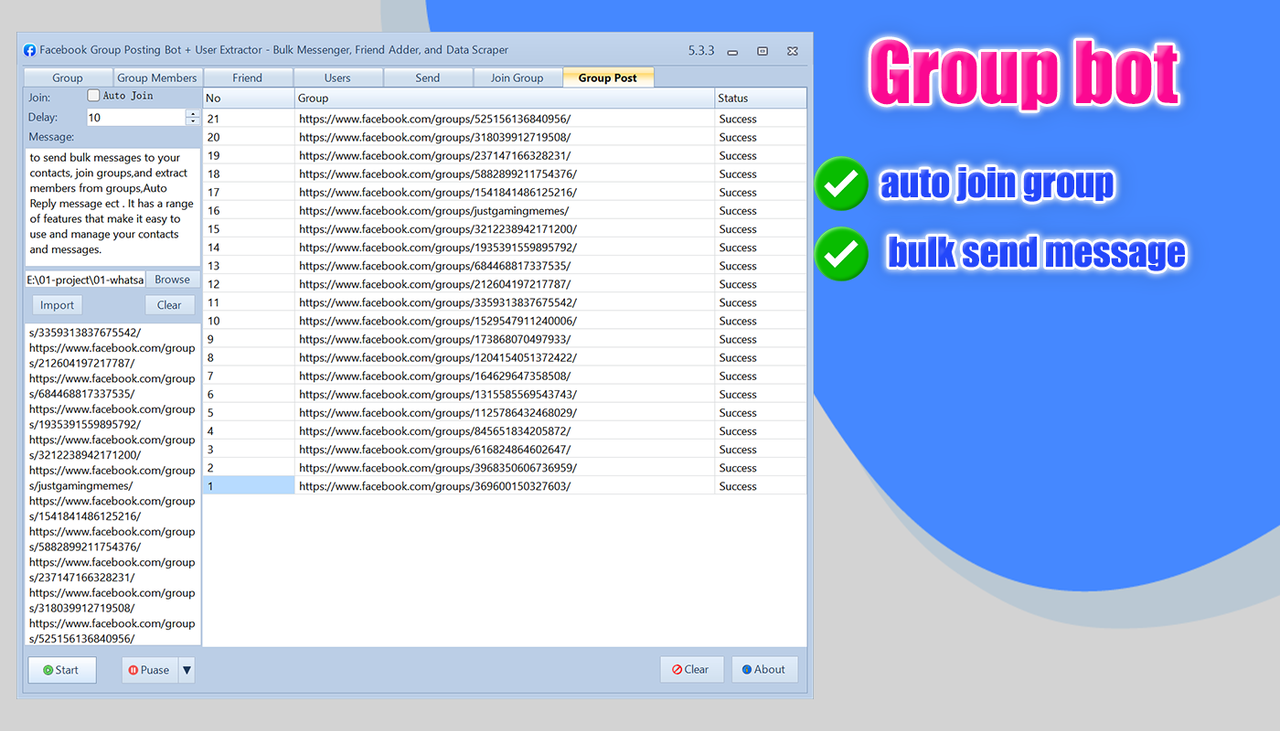Select row with groups/318039912719508/
The image size is (1280, 731).
[505, 137]
